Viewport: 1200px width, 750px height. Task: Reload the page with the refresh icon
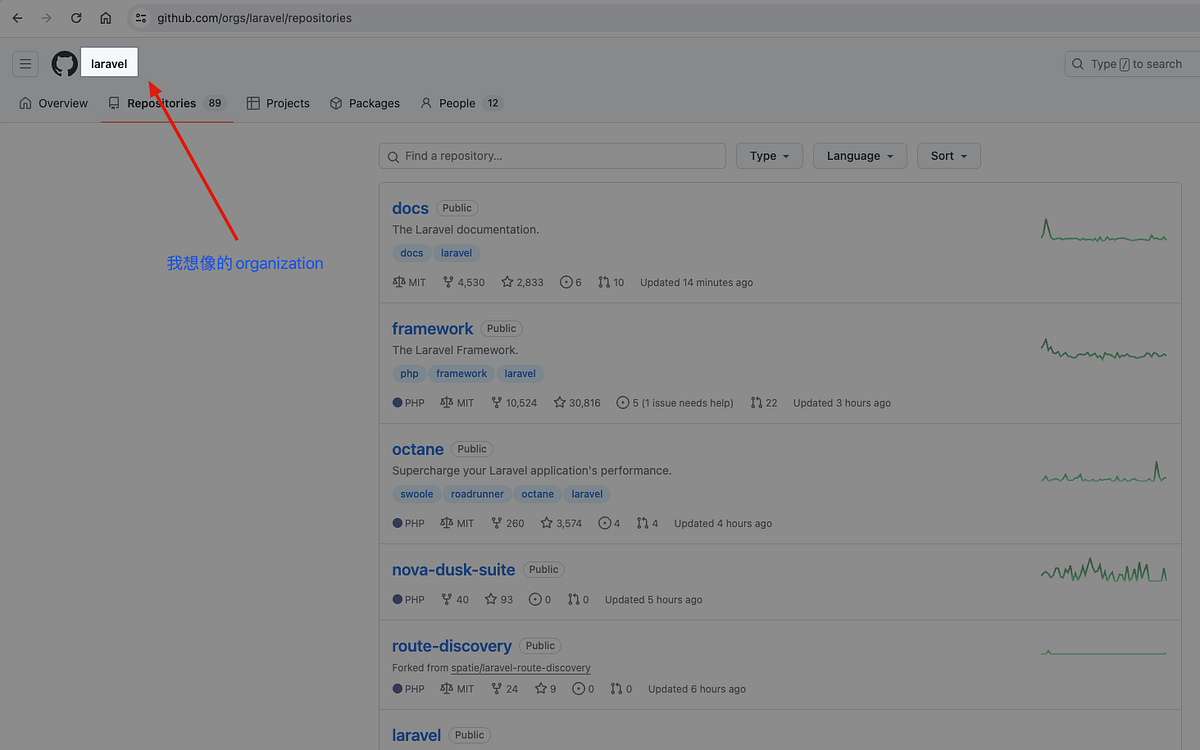click(x=76, y=17)
